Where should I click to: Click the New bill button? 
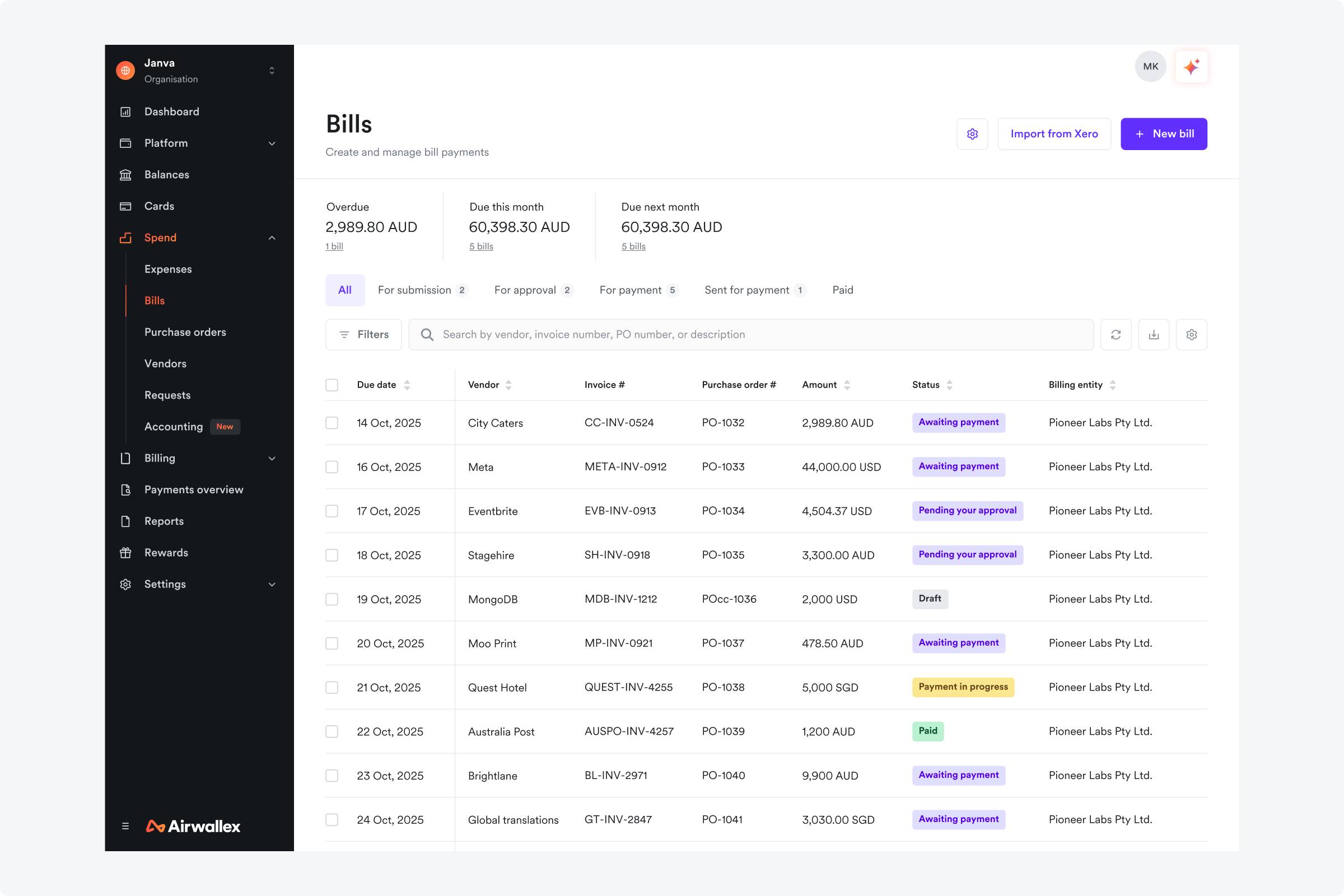pos(1164,134)
